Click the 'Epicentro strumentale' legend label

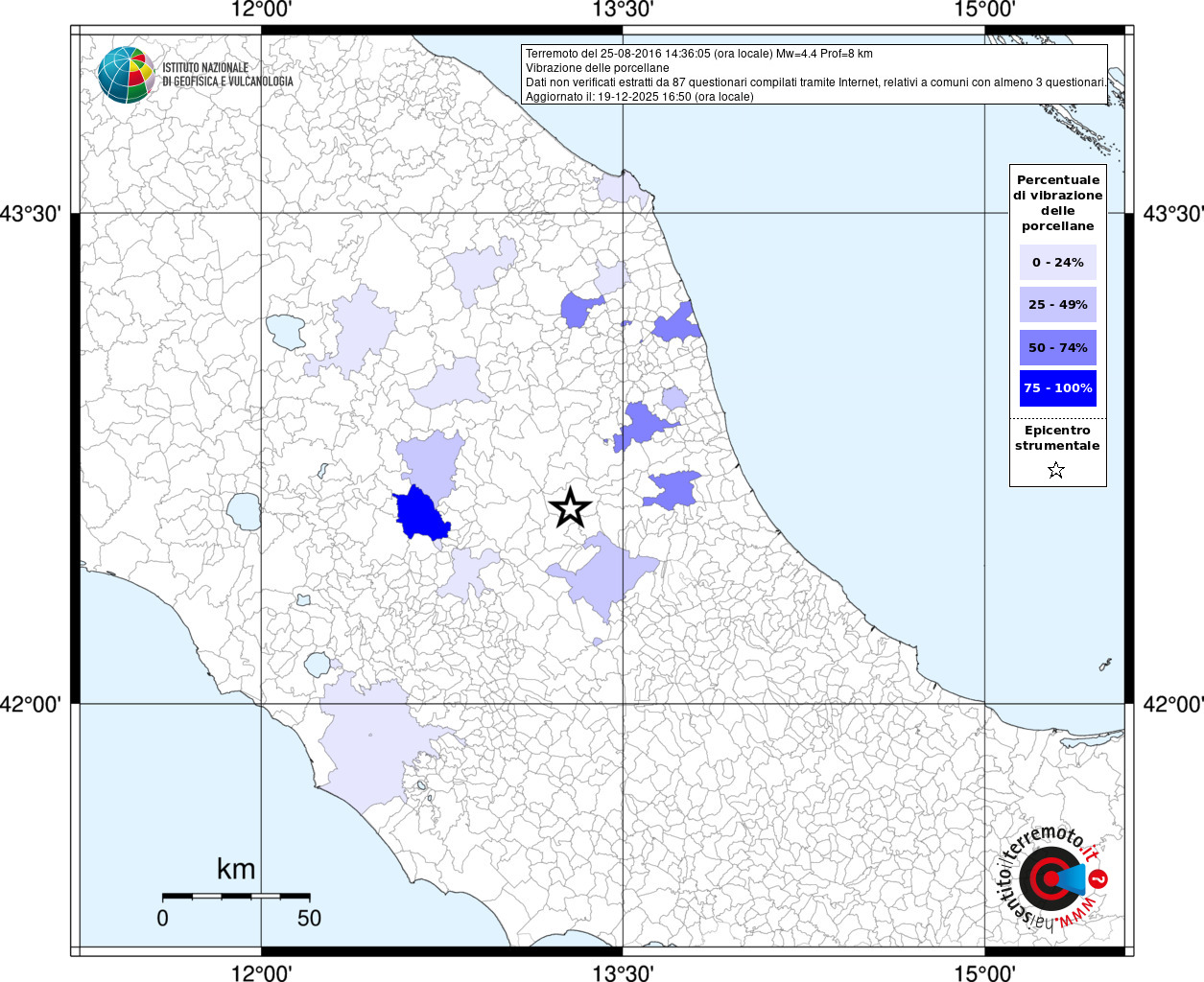click(x=1057, y=438)
